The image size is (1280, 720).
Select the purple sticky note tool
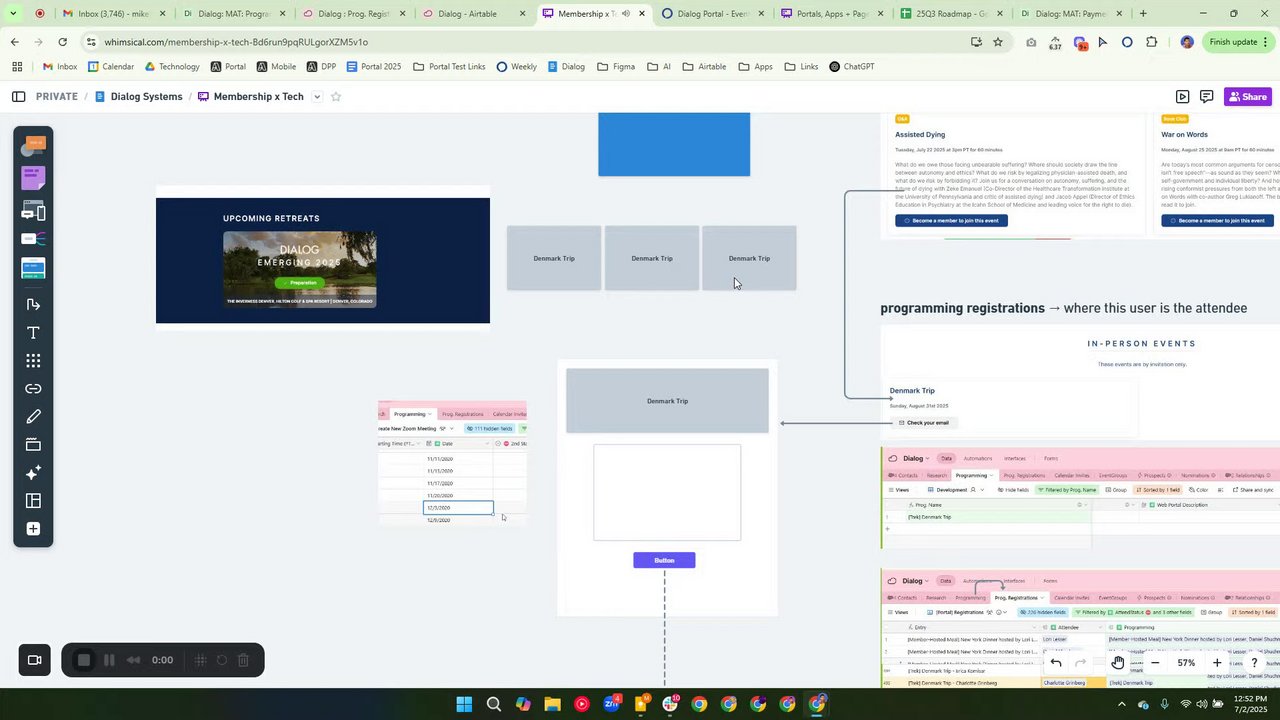point(33,179)
